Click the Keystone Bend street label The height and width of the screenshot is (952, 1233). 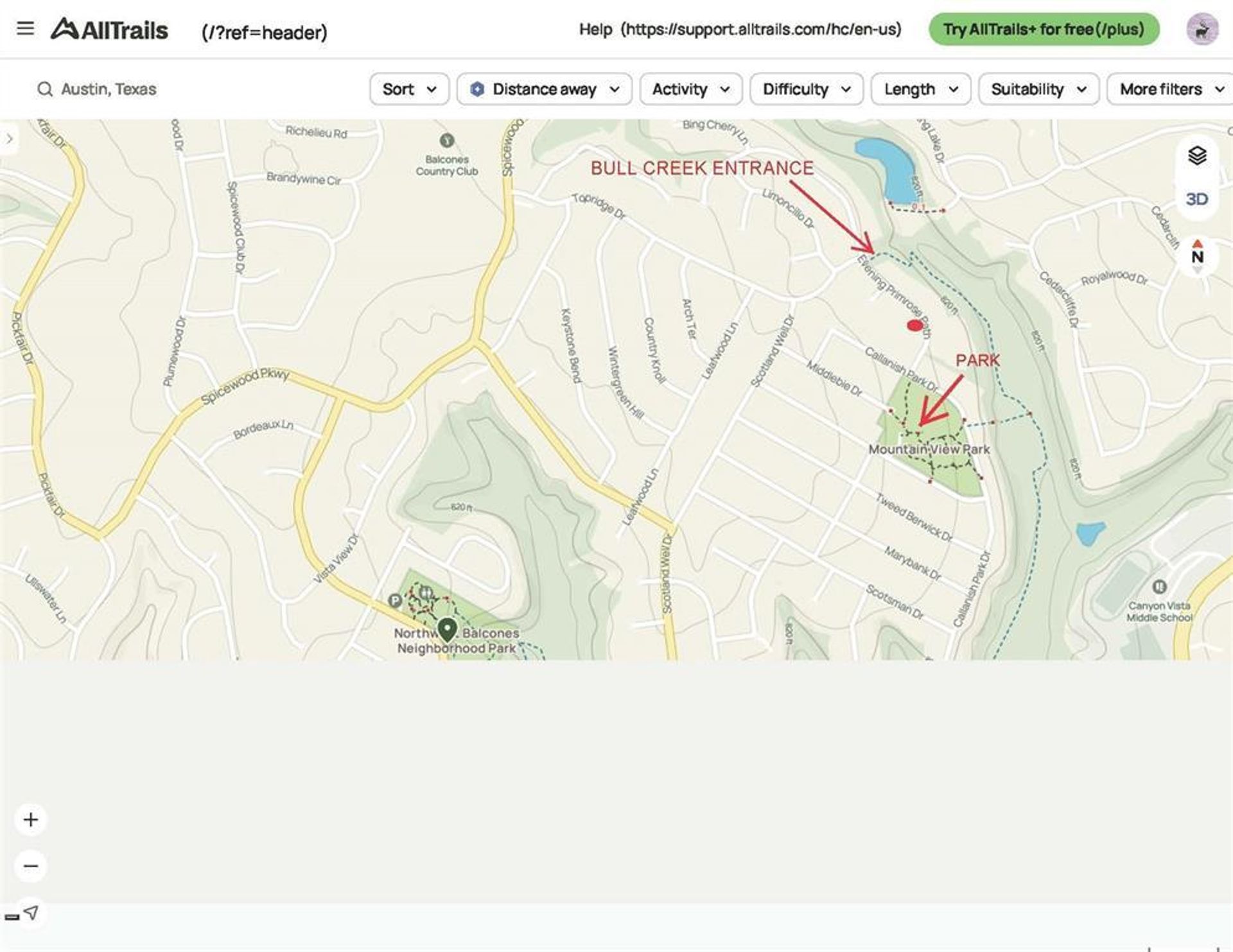coord(570,345)
